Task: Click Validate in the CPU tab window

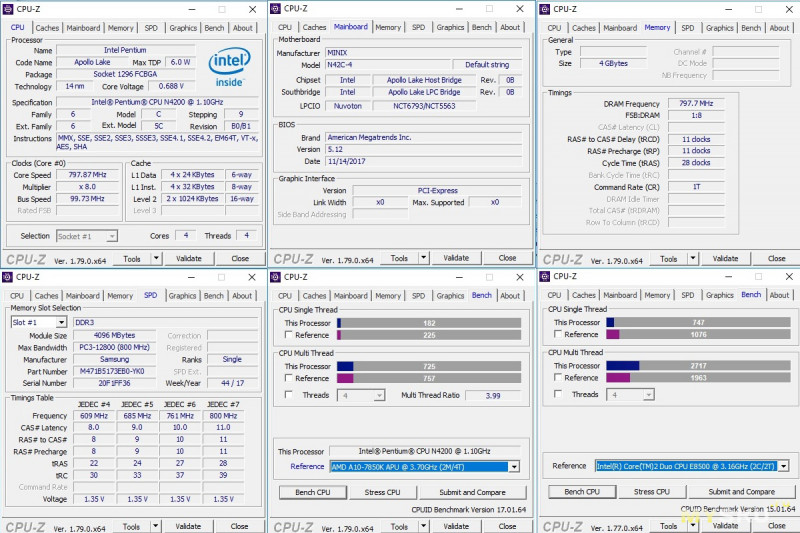Action: click(189, 259)
